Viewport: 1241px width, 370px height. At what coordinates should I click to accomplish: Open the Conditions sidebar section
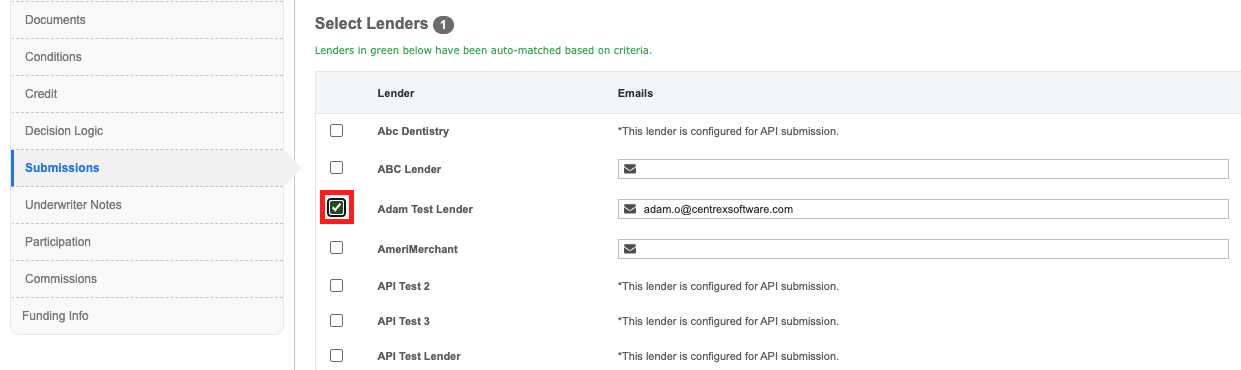(x=147, y=57)
